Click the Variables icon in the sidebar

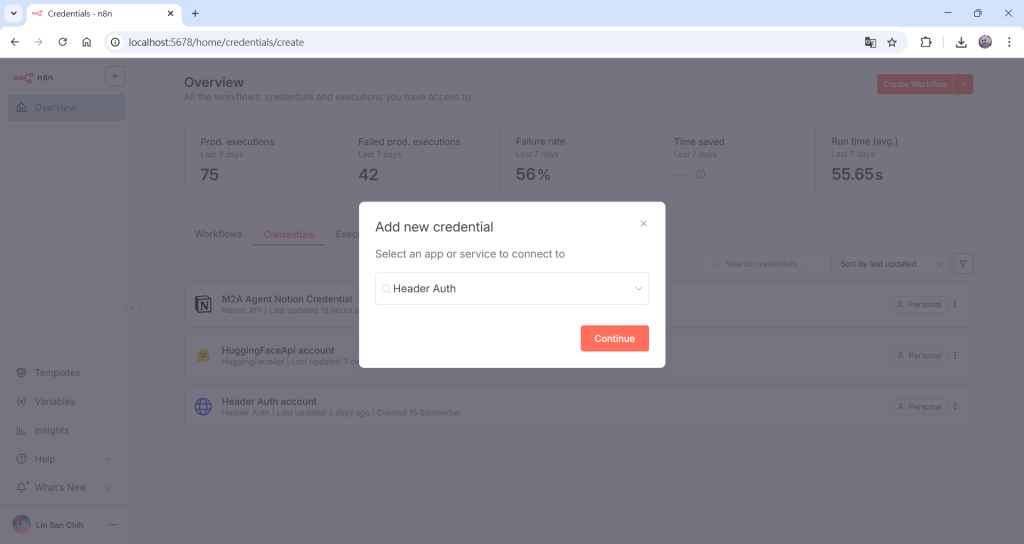[21, 402]
